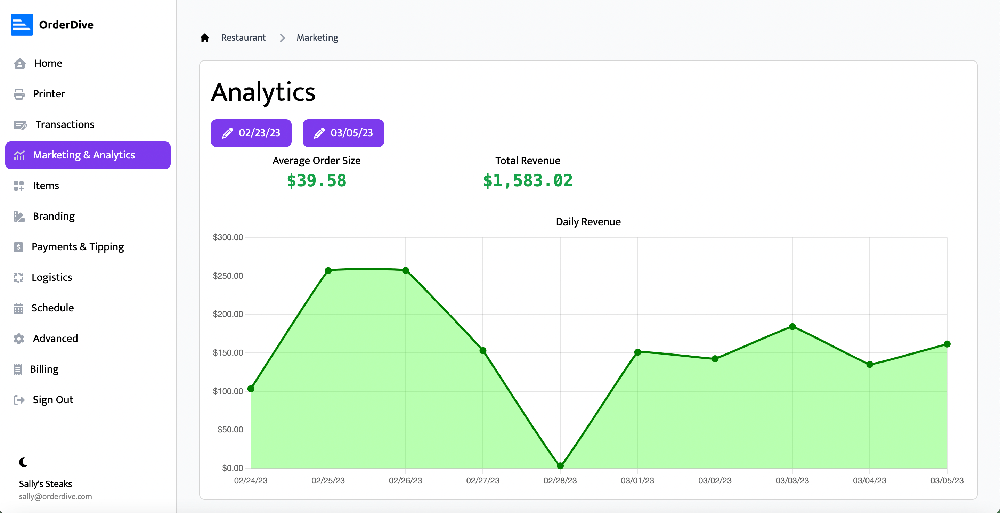Image resolution: width=1000 pixels, height=513 pixels.
Task: Open Payments & Tipping settings
Action: (x=88, y=247)
